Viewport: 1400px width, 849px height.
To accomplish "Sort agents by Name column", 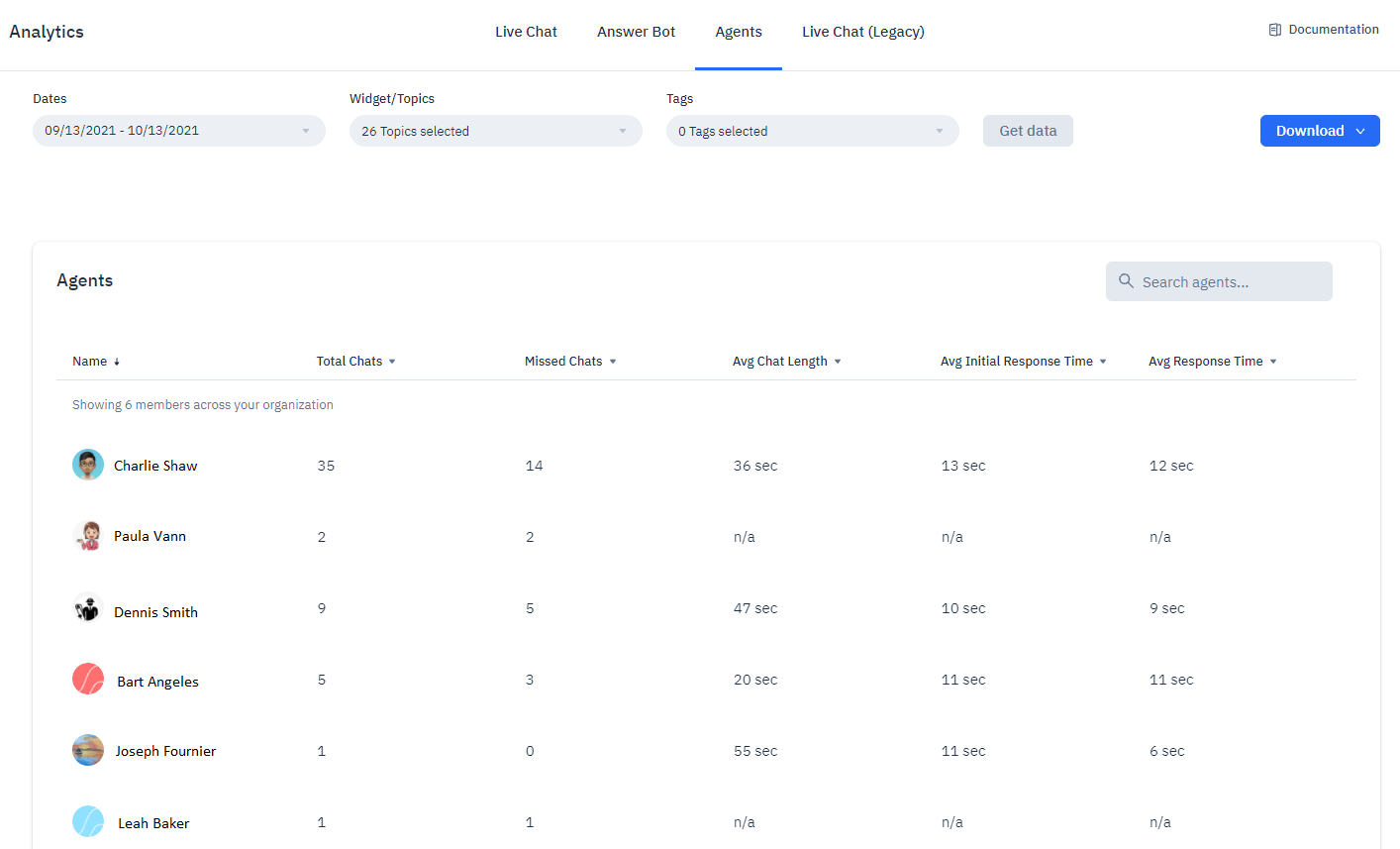I will pyautogui.click(x=96, y=362).
